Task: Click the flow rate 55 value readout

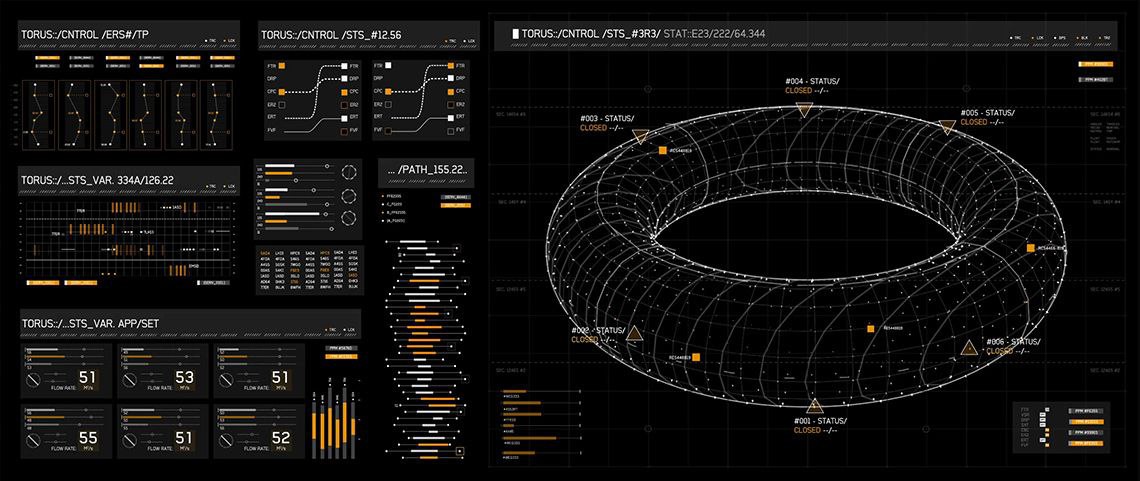Action: tap(88, 438)
